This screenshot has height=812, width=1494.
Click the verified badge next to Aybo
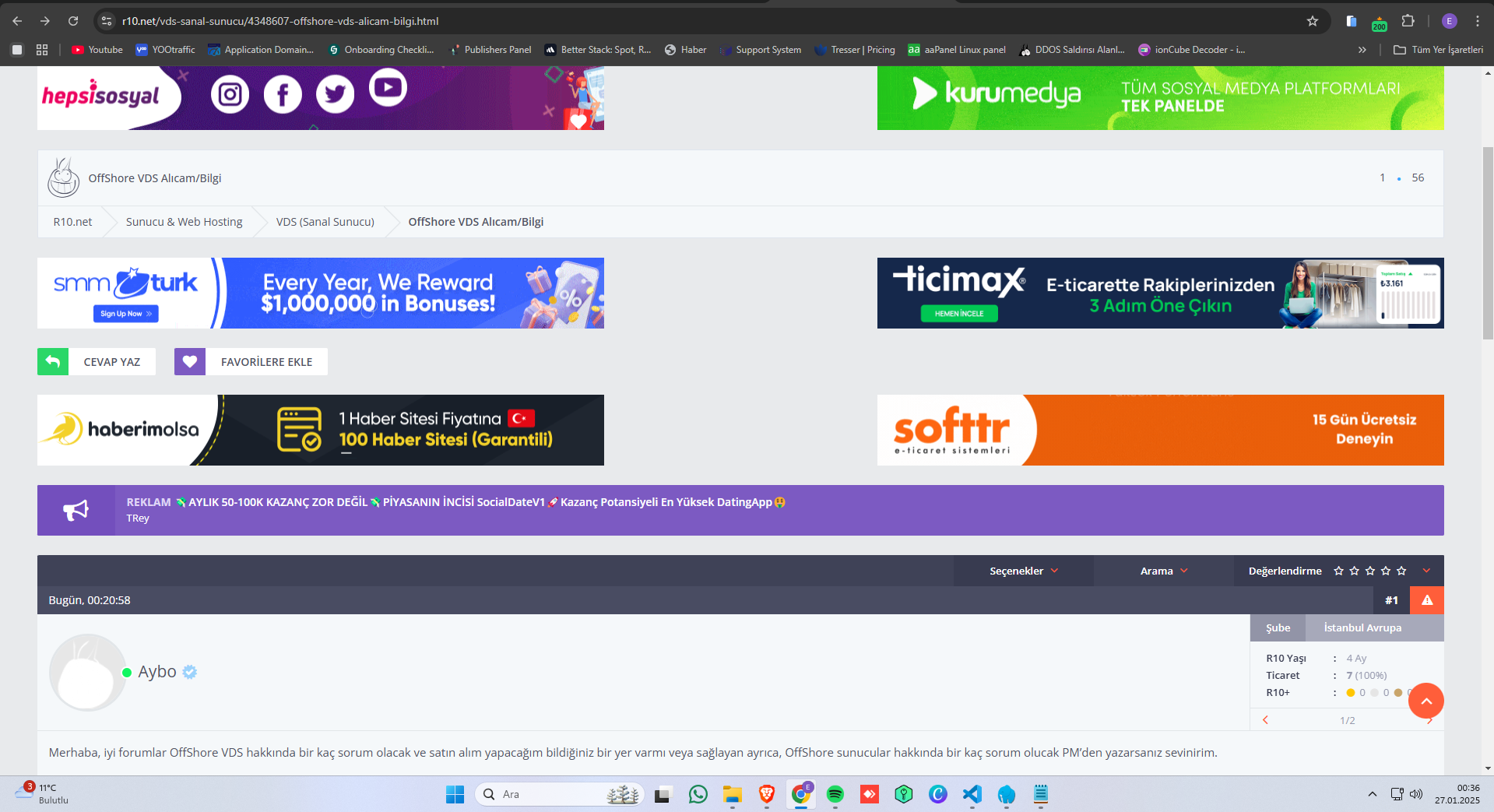[x=190, y=672]
